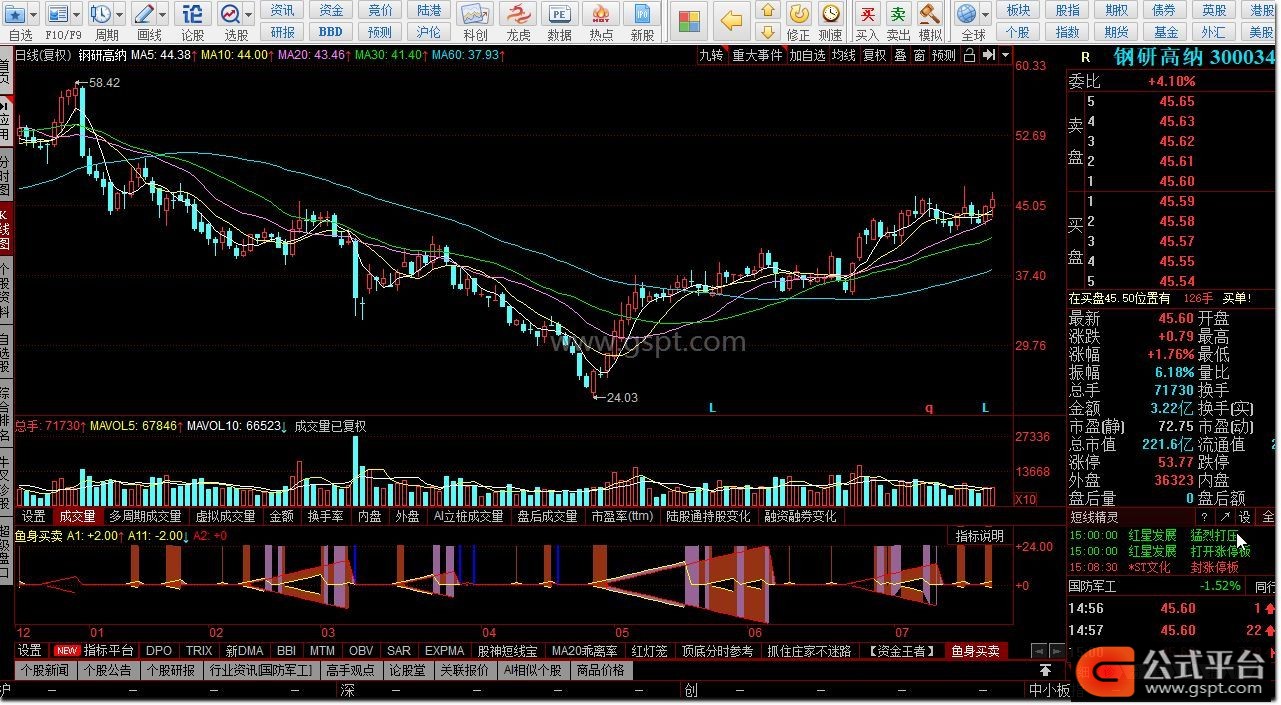Viewport: 1281px width, 705px height.
Task: Click the 周期 clock period icon
Action: click(101, 15)
